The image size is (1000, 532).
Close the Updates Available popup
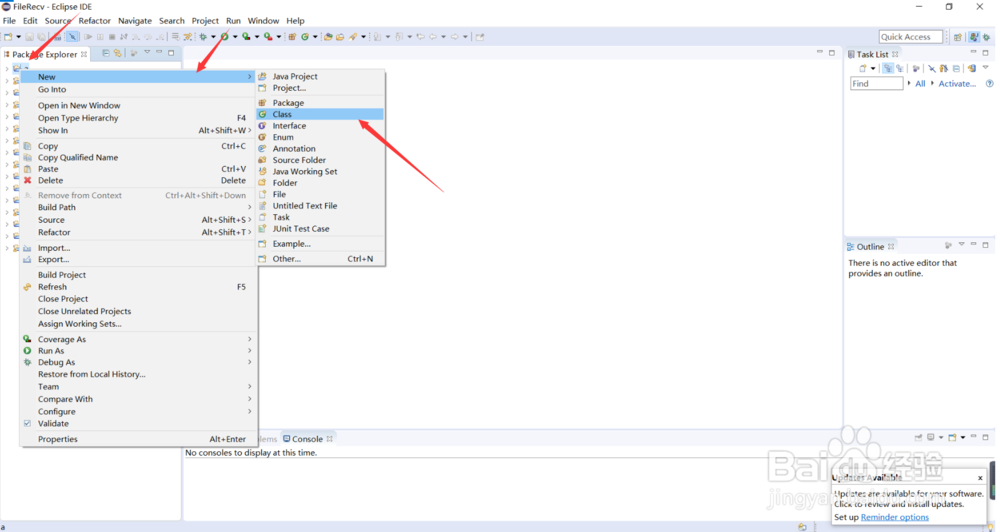980,478
